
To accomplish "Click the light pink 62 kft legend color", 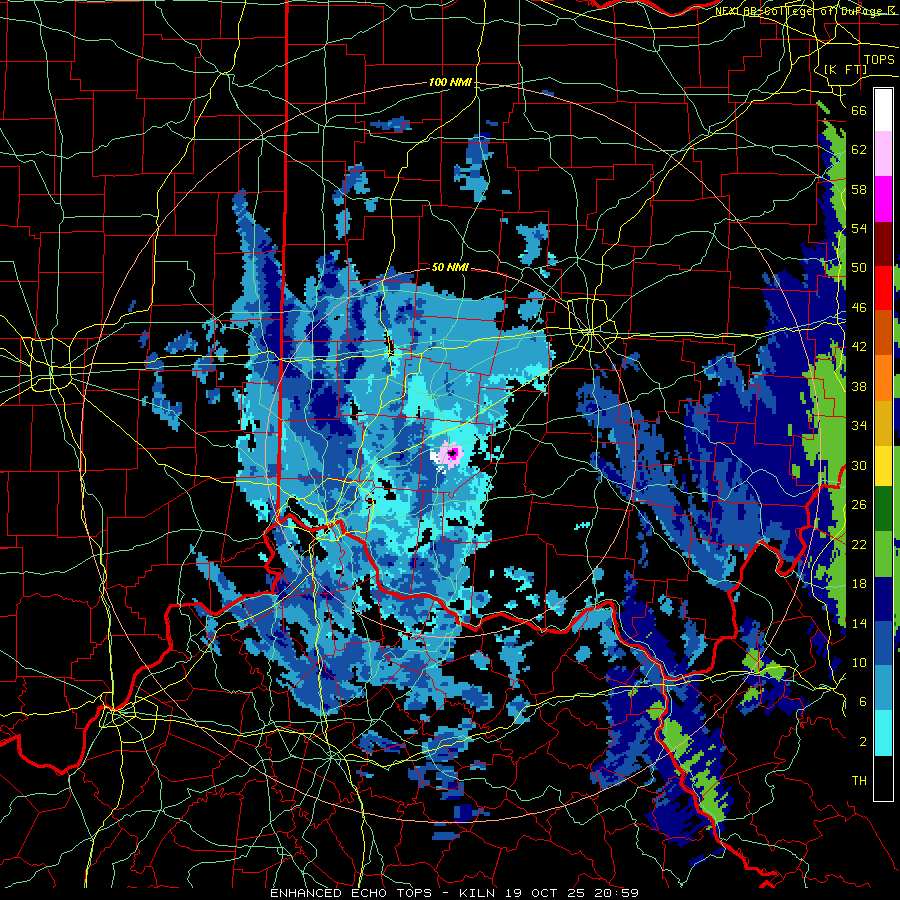I will [883, 153].
